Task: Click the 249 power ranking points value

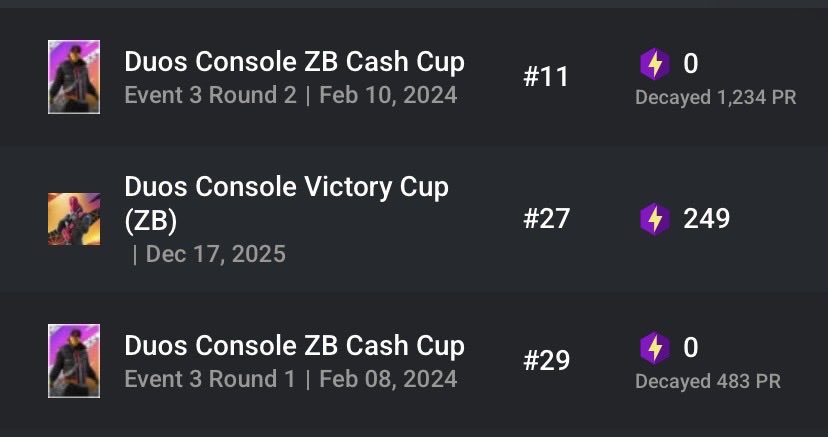Action: pos(707,218)
